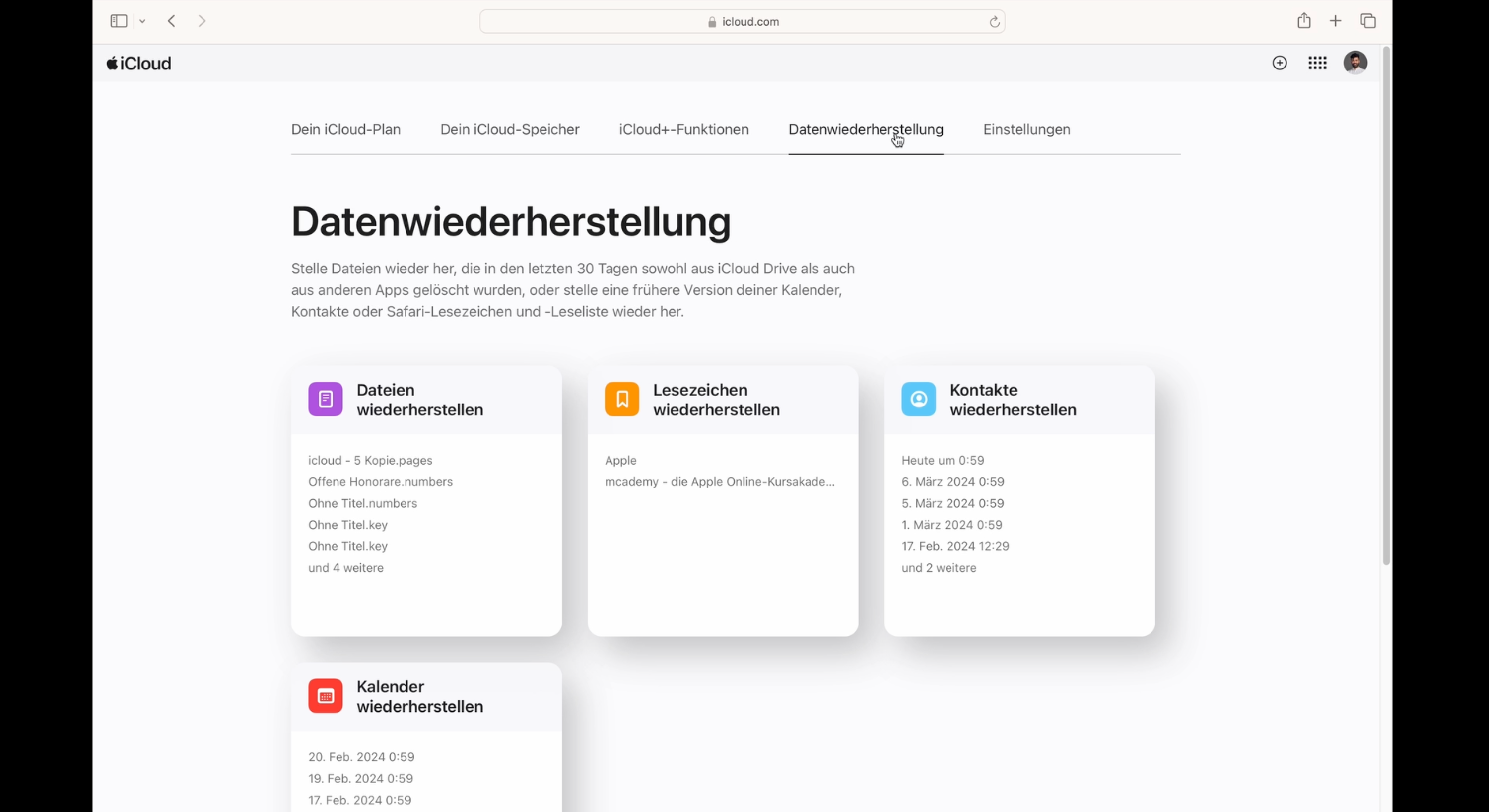This screenshot has height=812, width=1489.
Task: Expand 'und 2 weitere' under Kontakte
Action: [x=938, y=567]
